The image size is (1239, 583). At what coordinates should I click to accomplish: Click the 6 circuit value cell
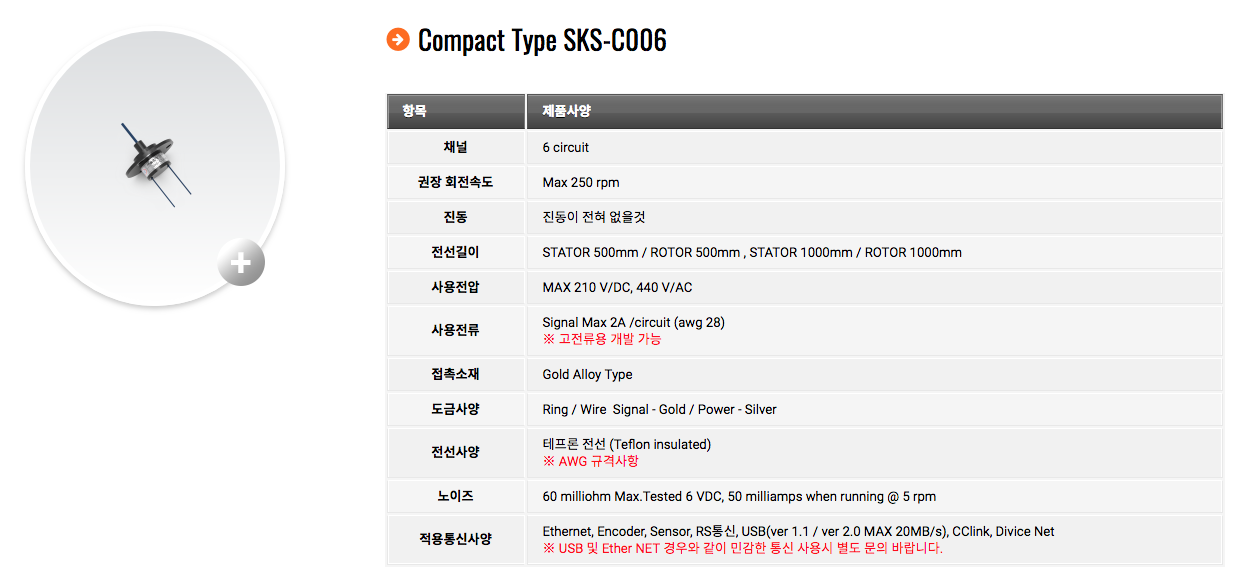pyautogui.click(x=566, y=147)
